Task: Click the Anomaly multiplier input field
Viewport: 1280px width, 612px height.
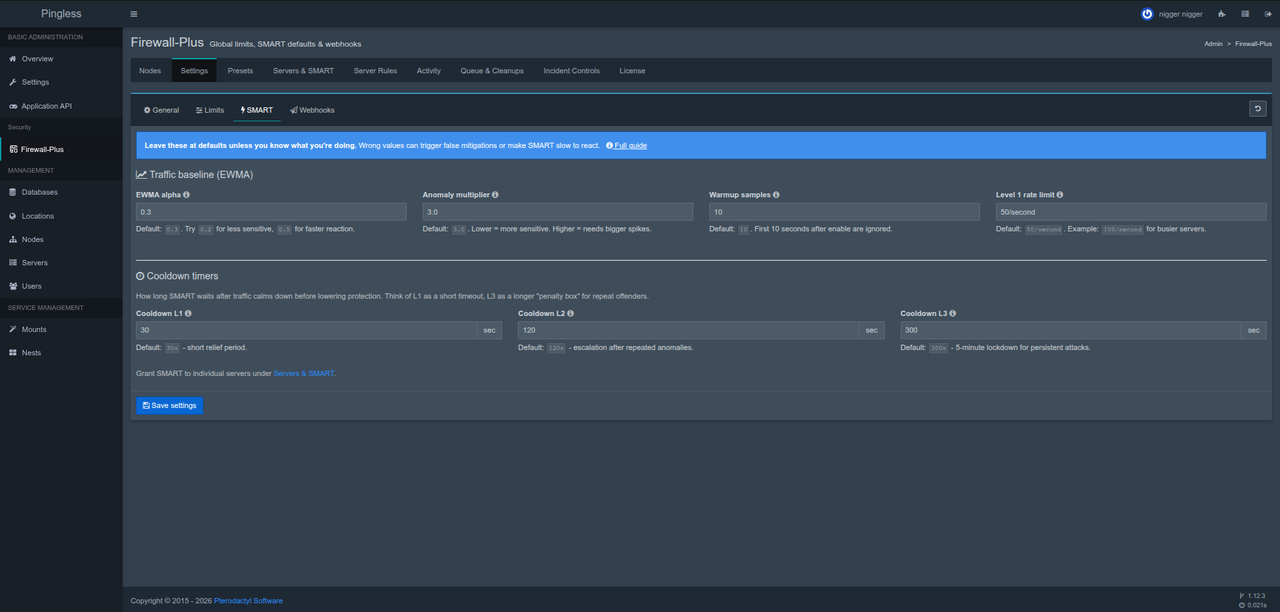Action: [558, 212]
